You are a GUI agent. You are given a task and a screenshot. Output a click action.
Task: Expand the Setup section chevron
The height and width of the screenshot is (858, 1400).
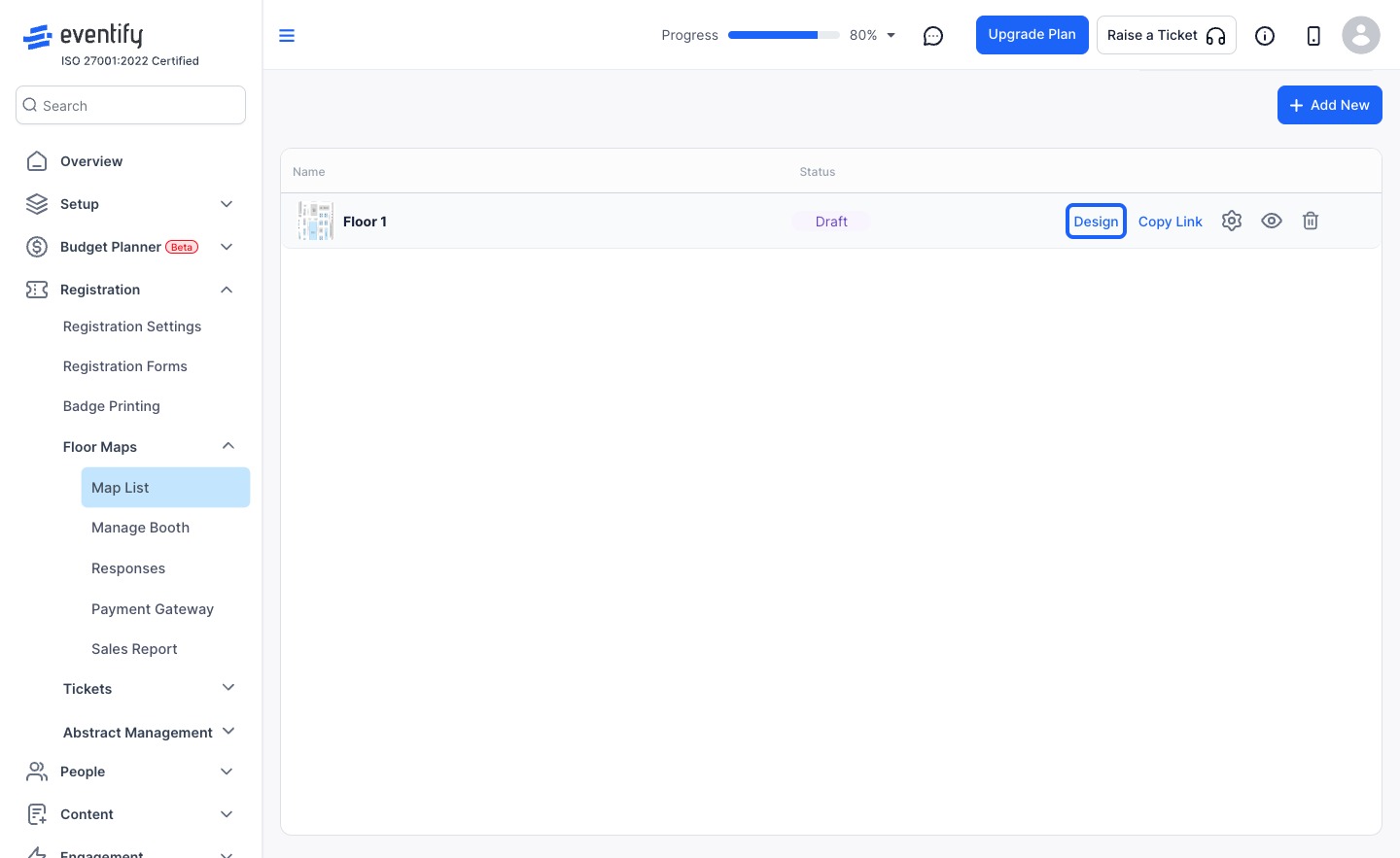[227, 204]
